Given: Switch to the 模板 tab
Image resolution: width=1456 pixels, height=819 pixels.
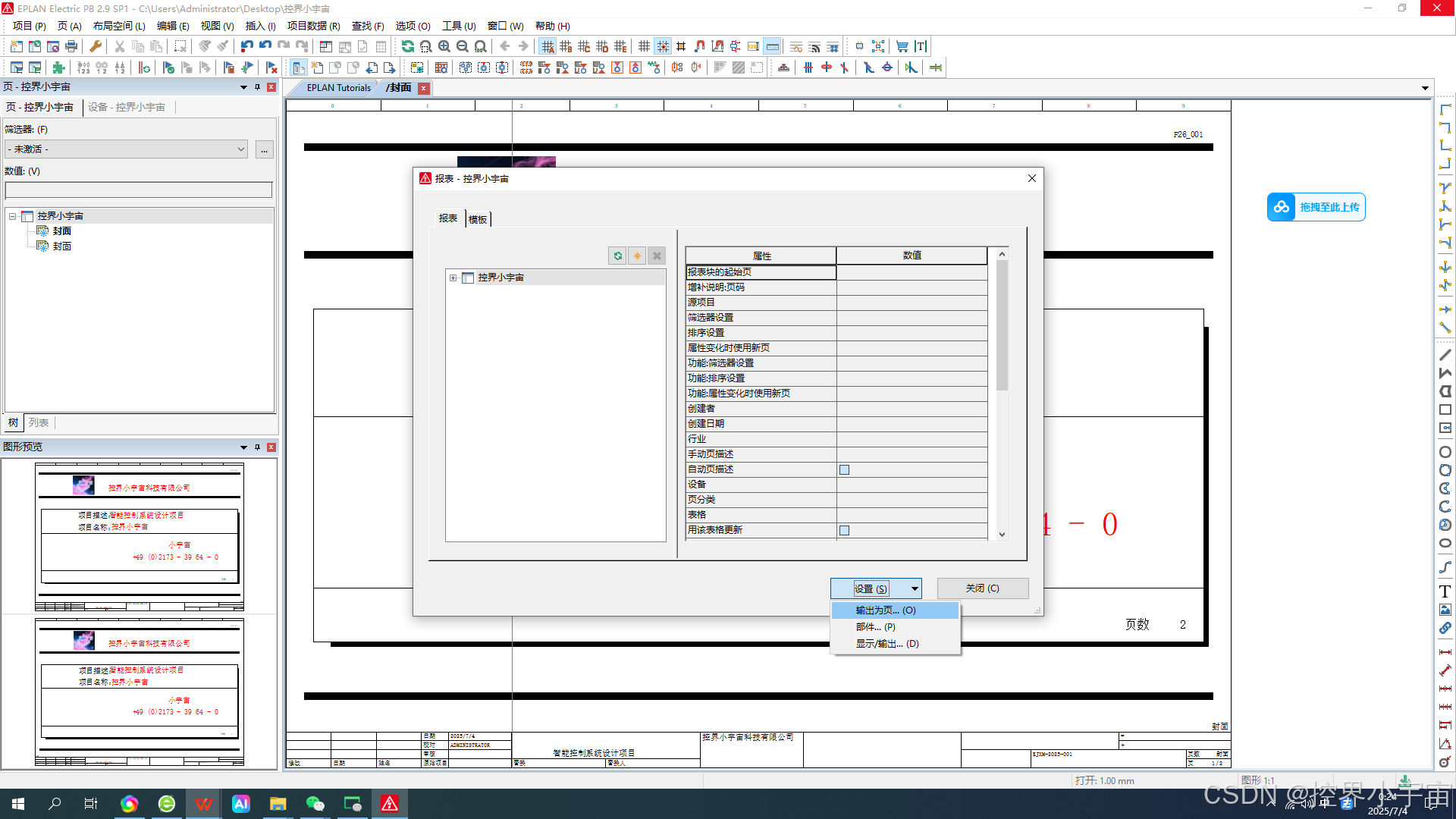Looking at the screenshot, I should (x=477, y=218).
